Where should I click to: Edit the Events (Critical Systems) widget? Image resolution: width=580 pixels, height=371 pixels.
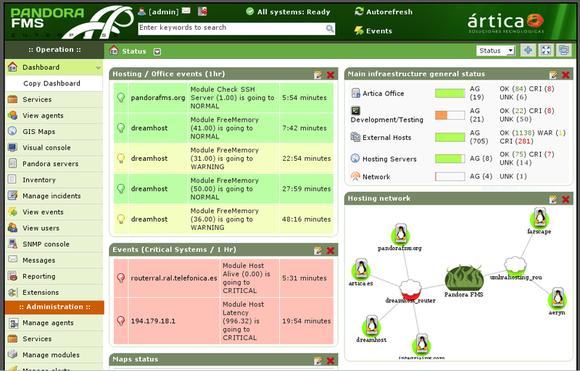(318, 251)
